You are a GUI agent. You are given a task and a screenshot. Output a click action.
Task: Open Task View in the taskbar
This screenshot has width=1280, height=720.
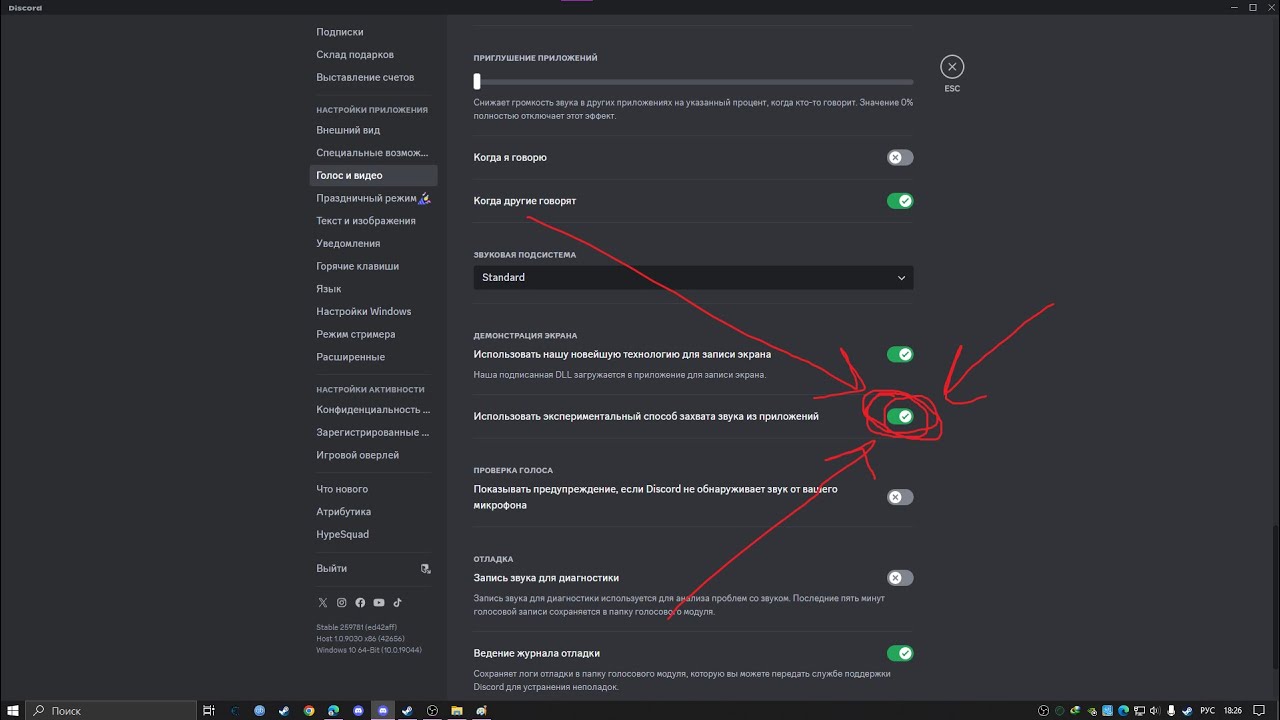coord(209,711)
